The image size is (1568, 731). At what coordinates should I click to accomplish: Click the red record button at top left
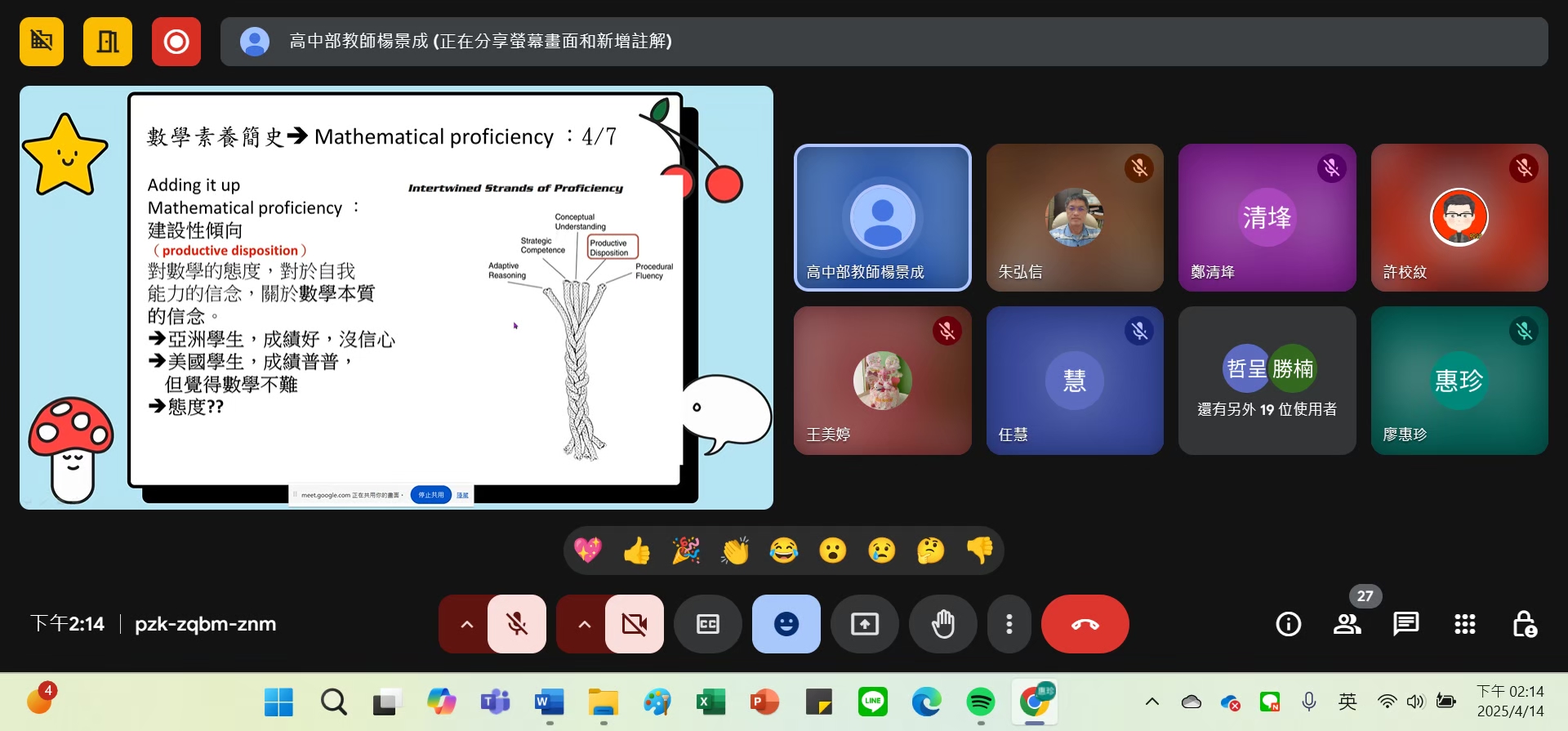pyautogui.click(x=176, y=42)
